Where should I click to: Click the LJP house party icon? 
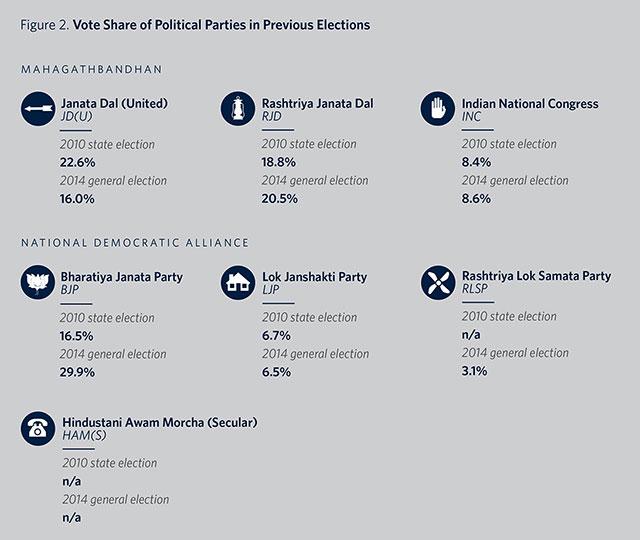238,282
